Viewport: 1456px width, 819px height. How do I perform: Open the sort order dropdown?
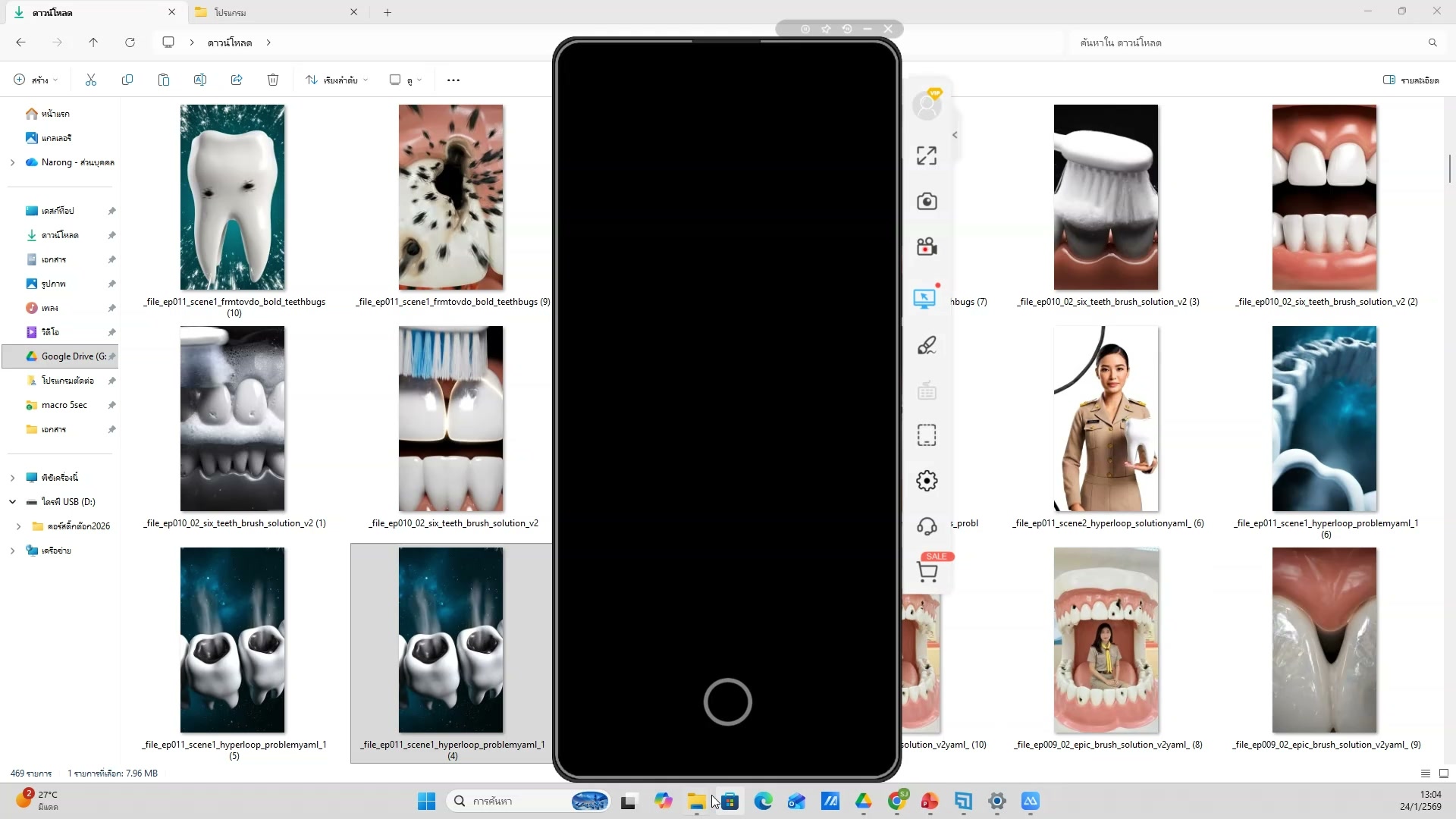pos(337,80)
